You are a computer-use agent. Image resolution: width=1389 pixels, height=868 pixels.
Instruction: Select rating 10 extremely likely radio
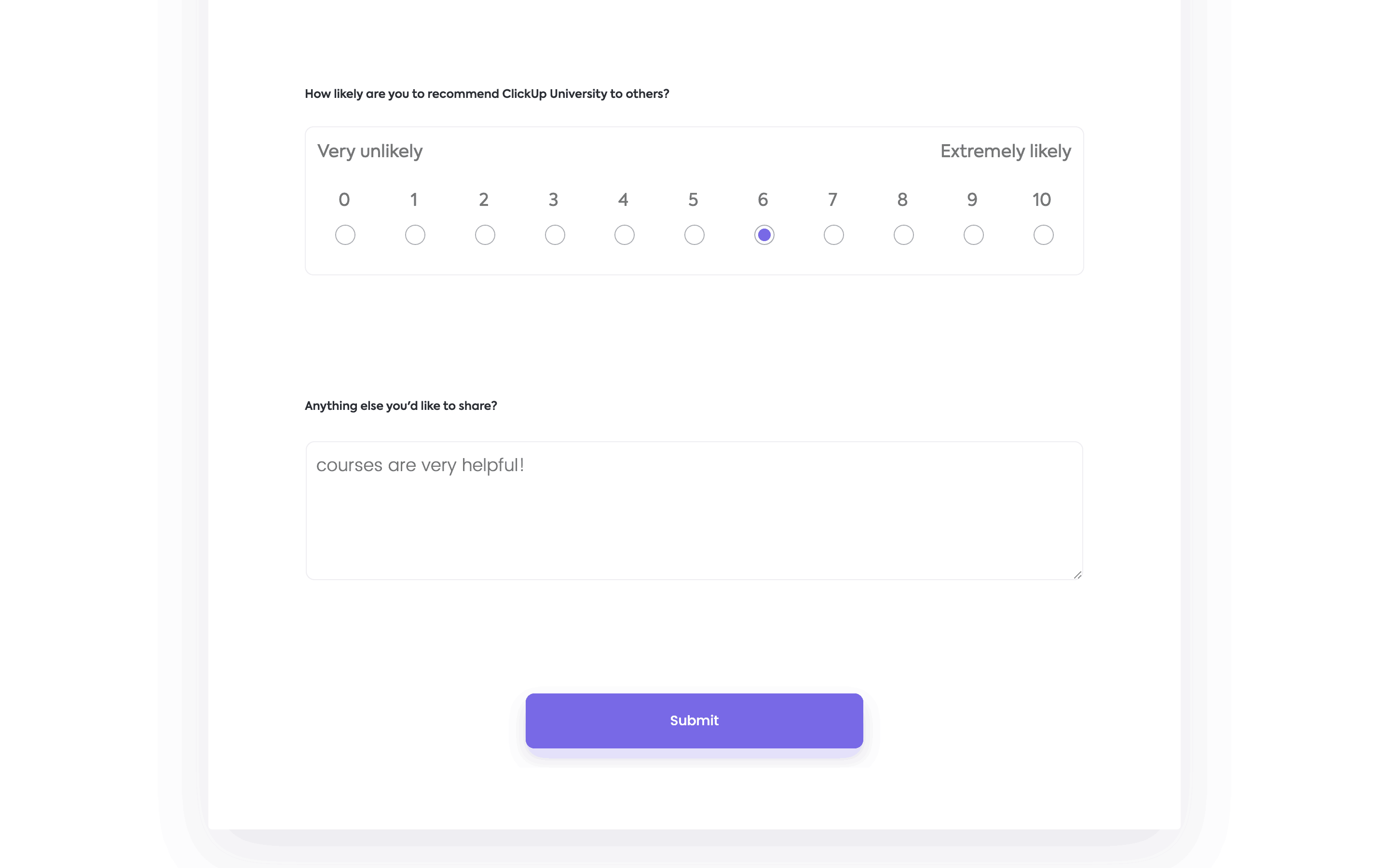(x=1043, y=235)
